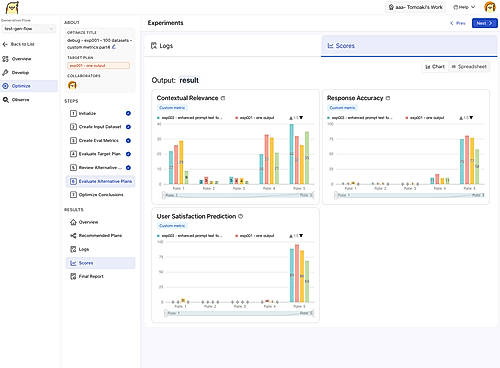Click Custom metric tag under Contextual Relevance

pos(172,108)
